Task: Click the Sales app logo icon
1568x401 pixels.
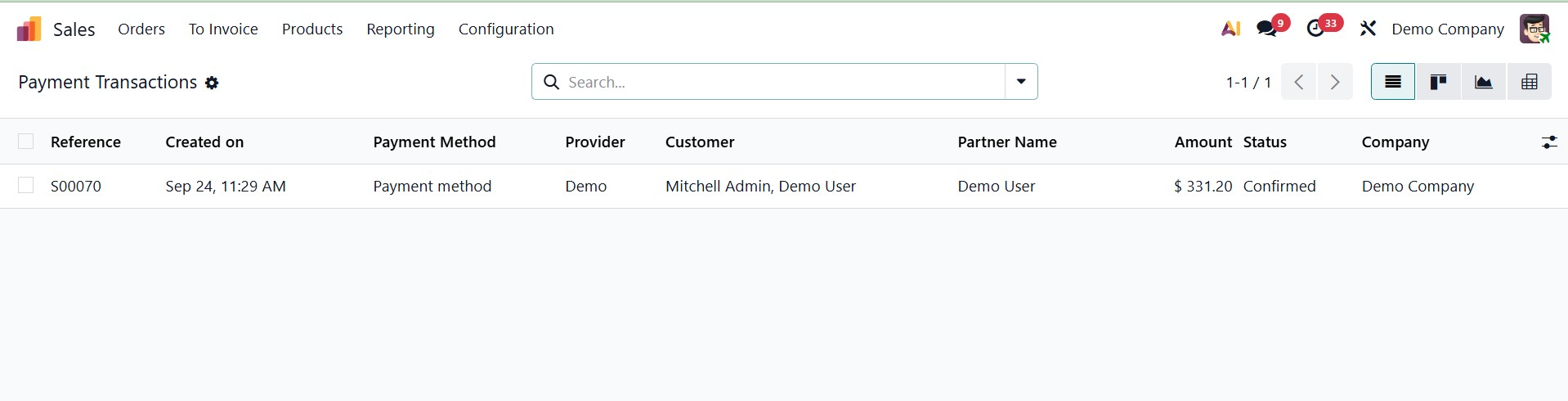Action: pyautogui.click(x=29, y=29)
